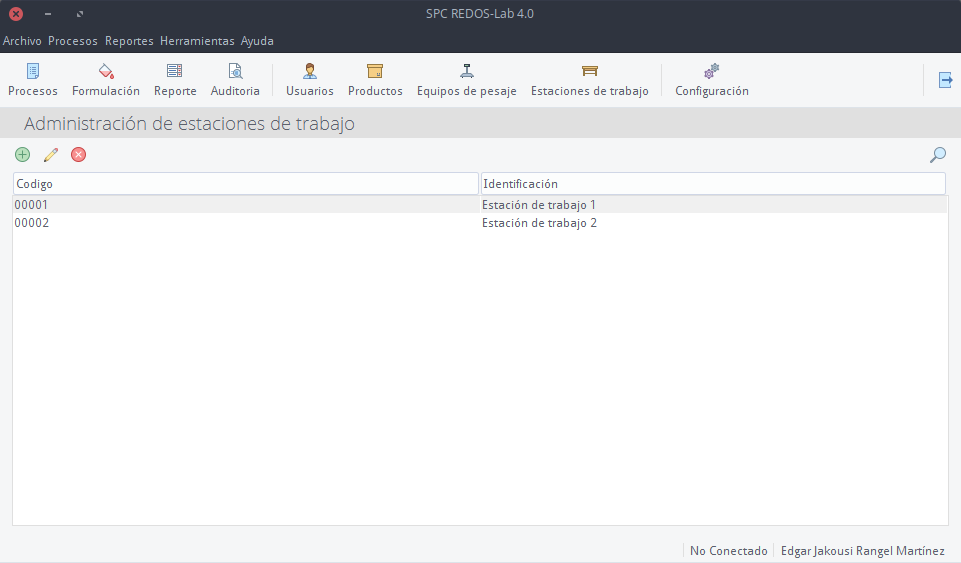
Task: Open the Productos administration
Action: 375,80
